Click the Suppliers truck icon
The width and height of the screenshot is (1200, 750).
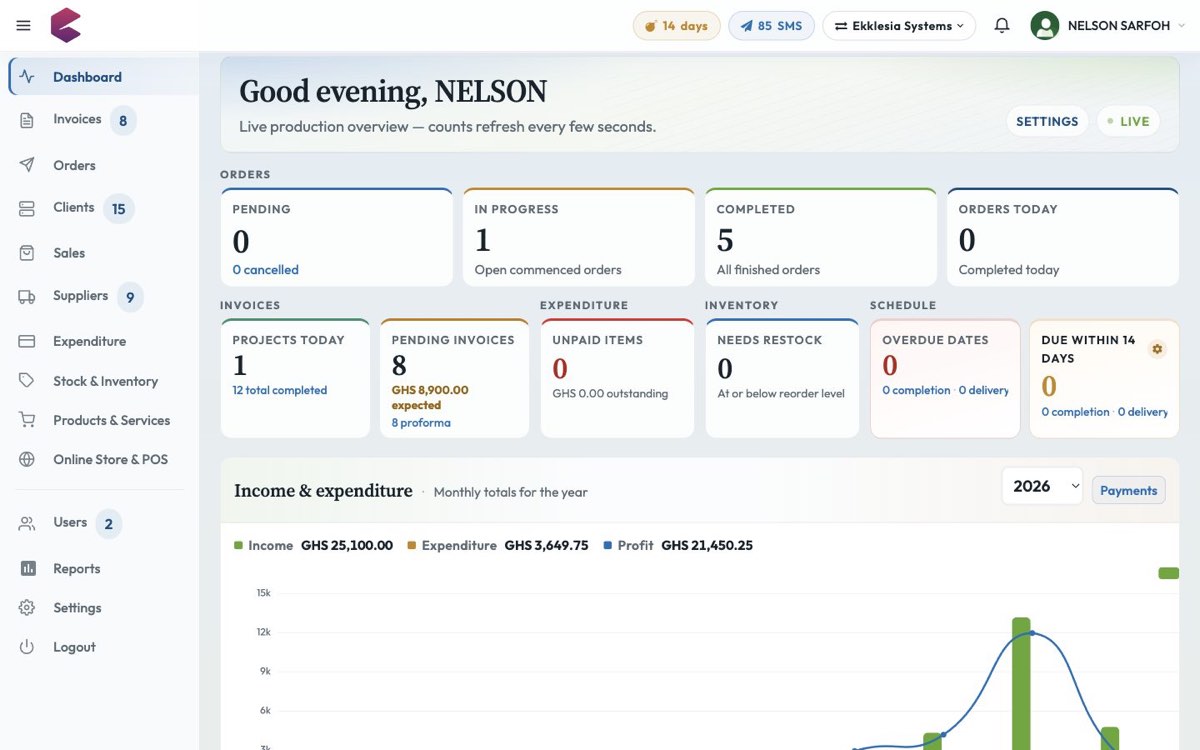(27, 296)
